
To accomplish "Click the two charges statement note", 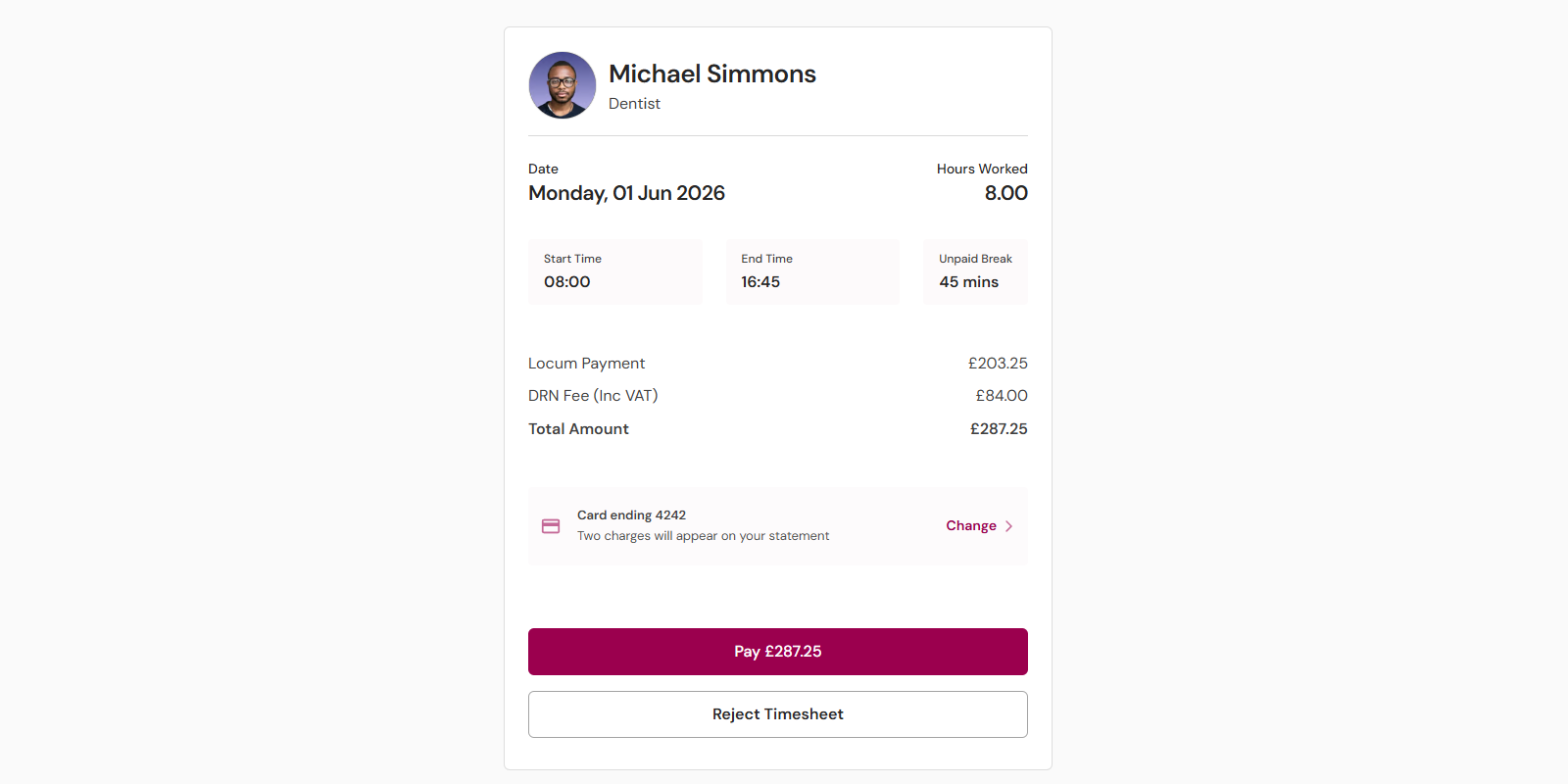I will pyautogui.click(x=703, y=536).
